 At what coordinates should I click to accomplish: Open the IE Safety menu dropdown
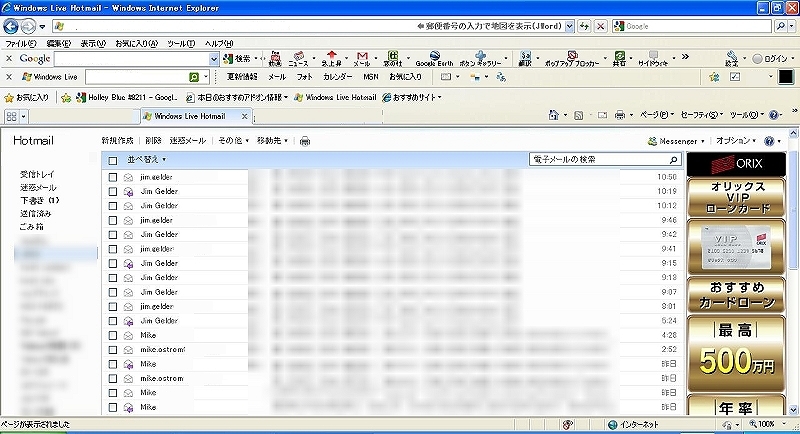tap(702, 115)
